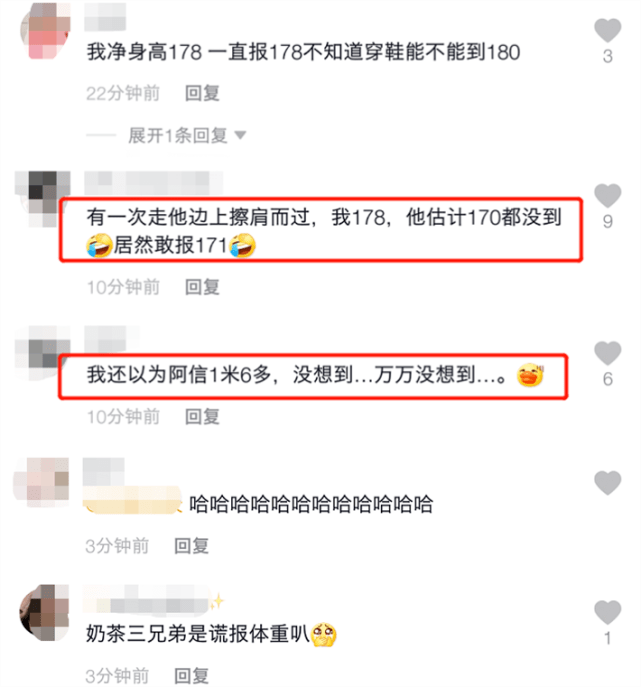Open username with sparkle above 奶茶三兄弟
641x687 pixels.
tap(153, 600)
